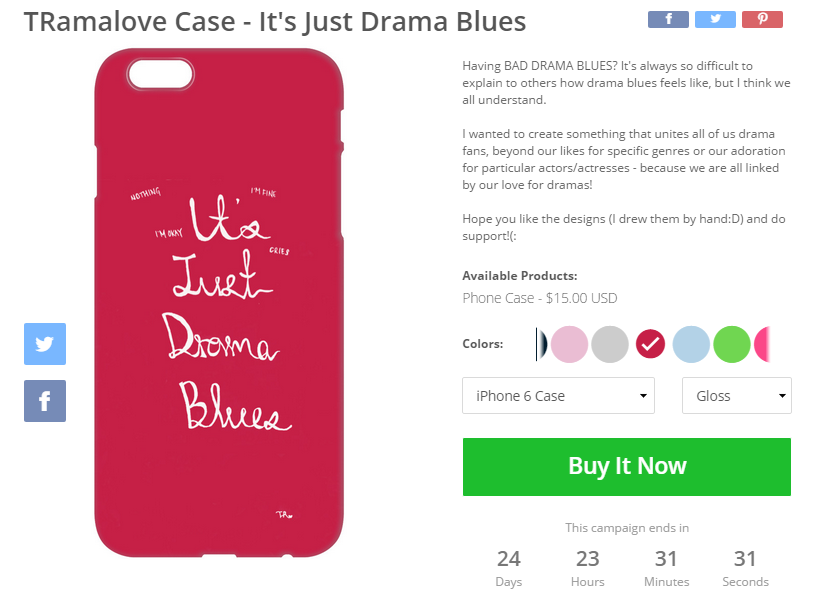Select the green color swatch
This screenshot has width=818, height=616.
click(x=732, y=344)
